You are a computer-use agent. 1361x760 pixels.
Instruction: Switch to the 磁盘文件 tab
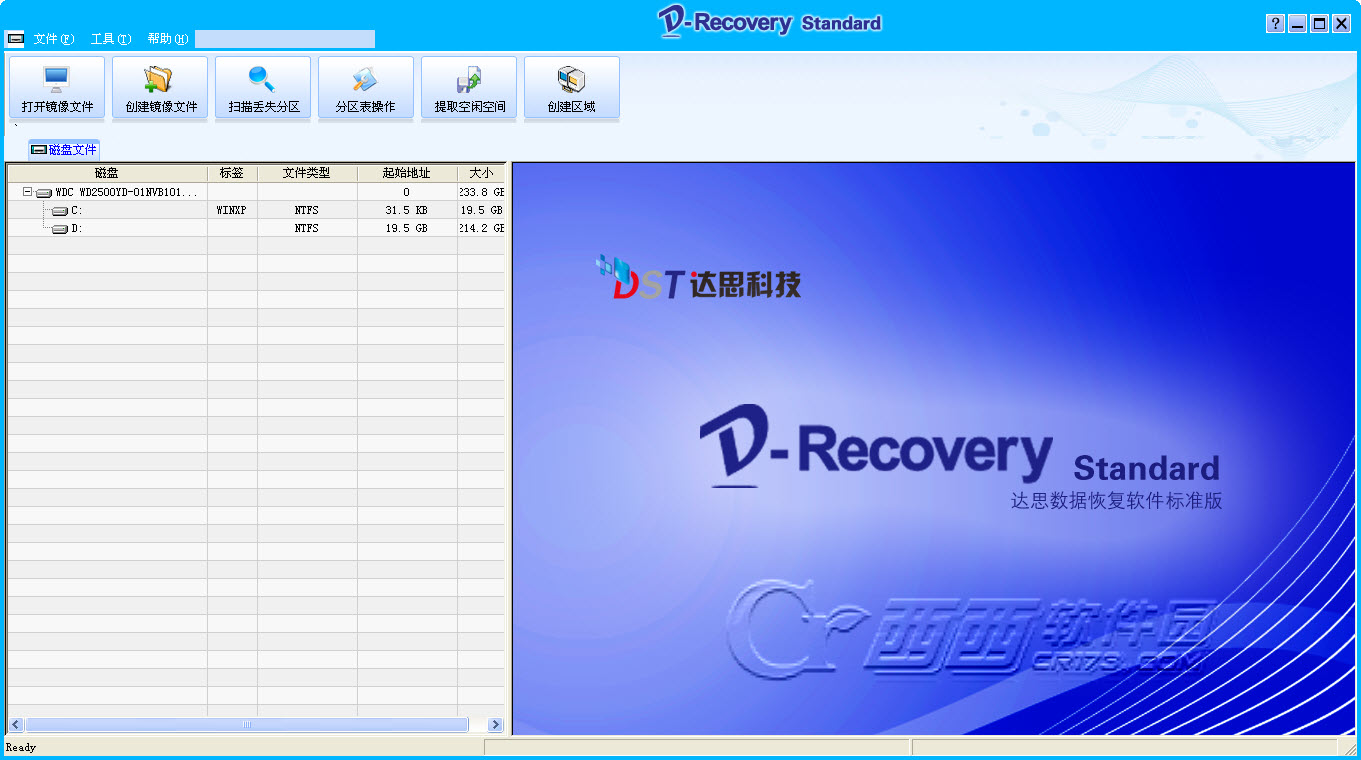pyautogui.click(x=65, y=150)
